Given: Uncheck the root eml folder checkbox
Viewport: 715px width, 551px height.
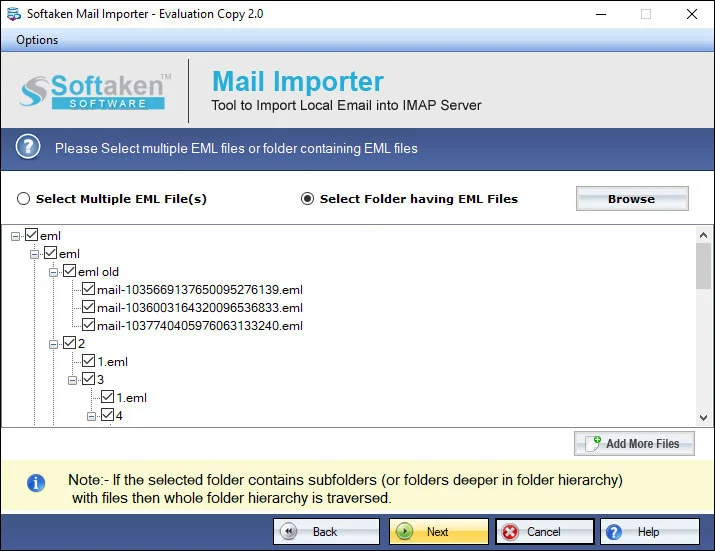Looking at the screenshot, I should pos(31,235).
